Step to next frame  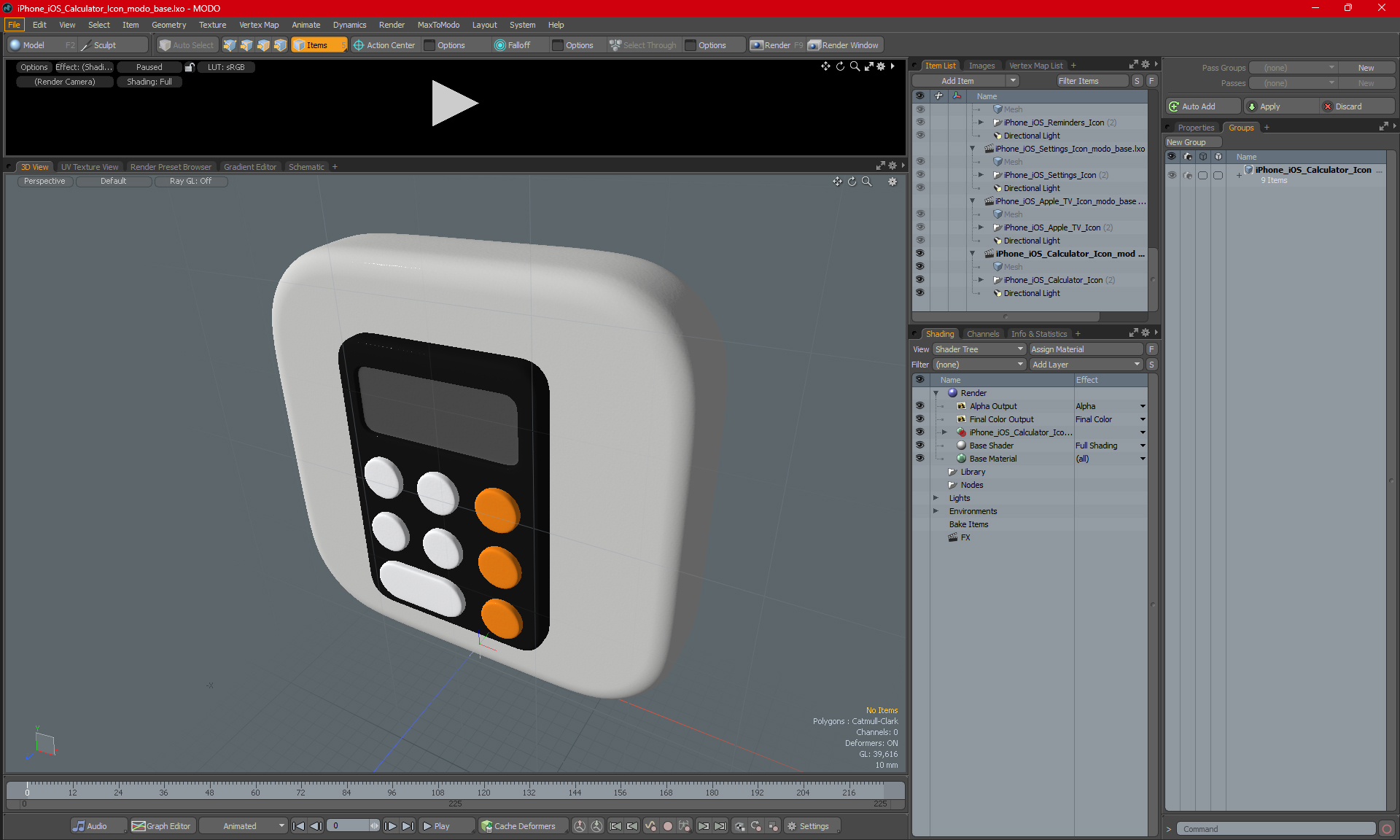point(391,826)
